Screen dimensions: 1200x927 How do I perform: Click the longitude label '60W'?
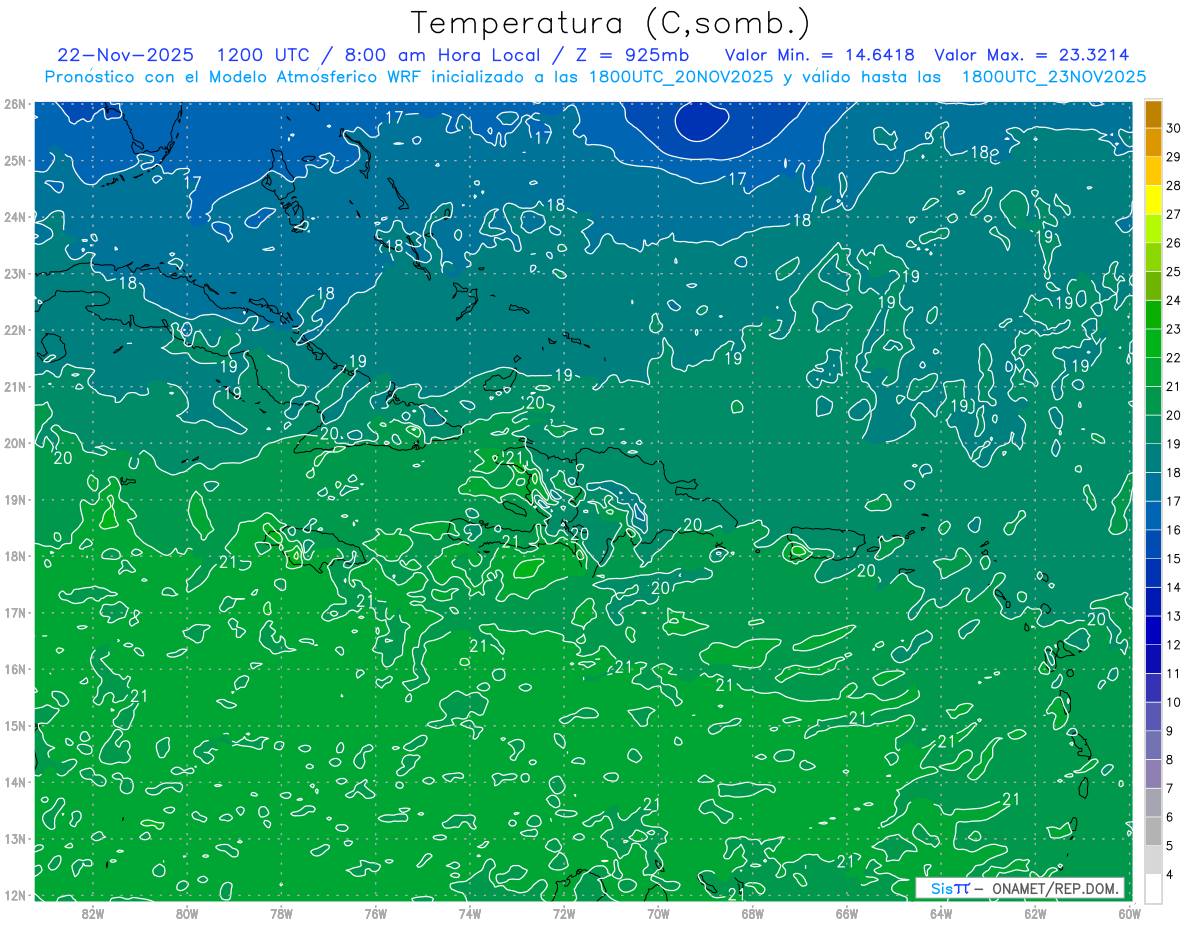[x=1129, y=913]
